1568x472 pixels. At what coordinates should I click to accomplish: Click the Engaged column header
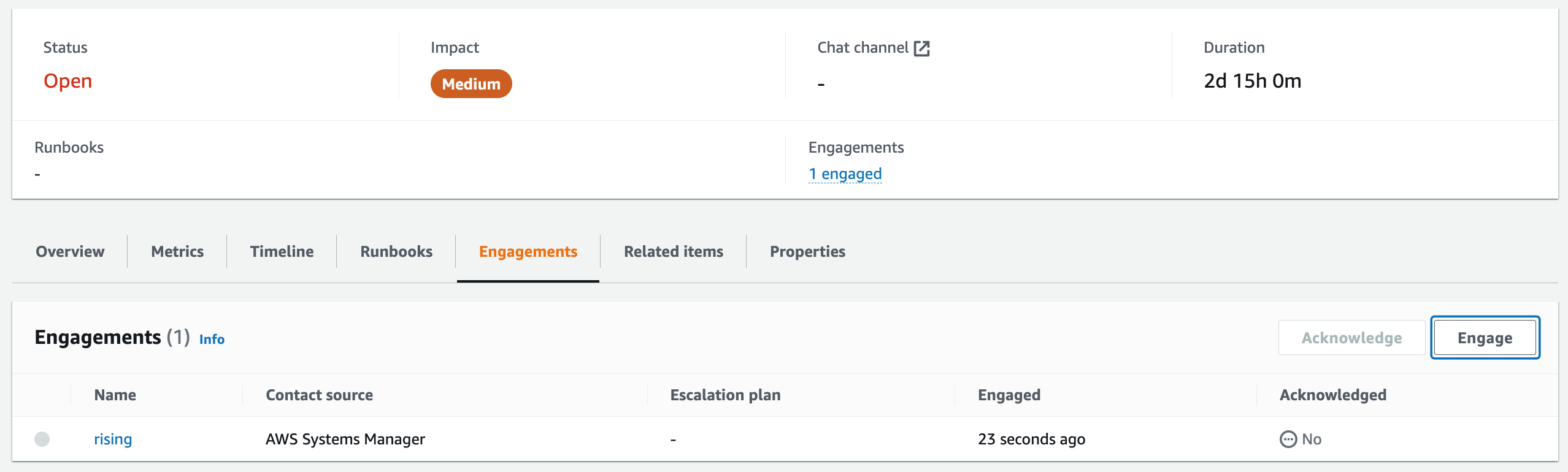[x=1009, y=395]
